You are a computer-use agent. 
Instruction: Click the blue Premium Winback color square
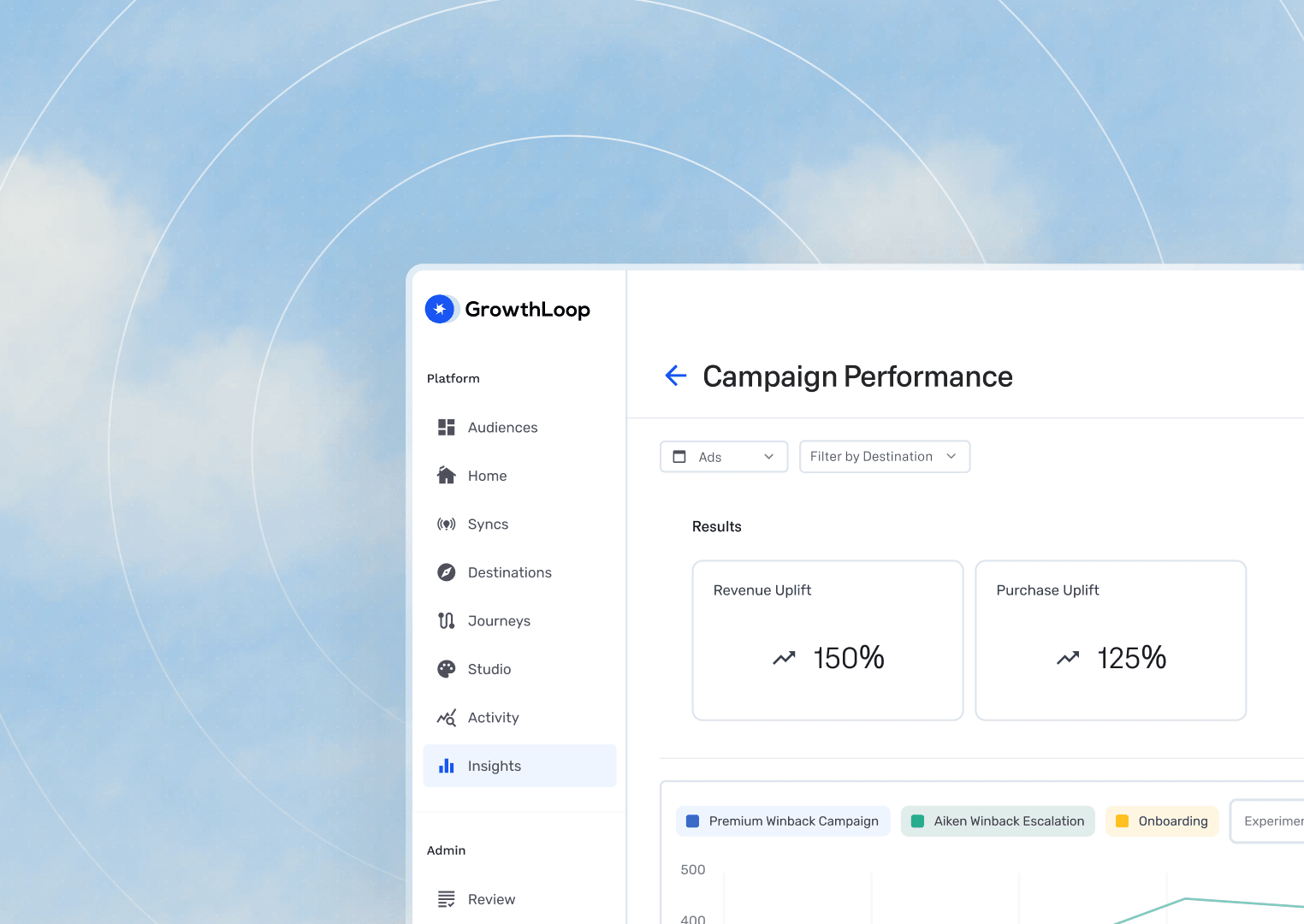click(x=693, y=821)
